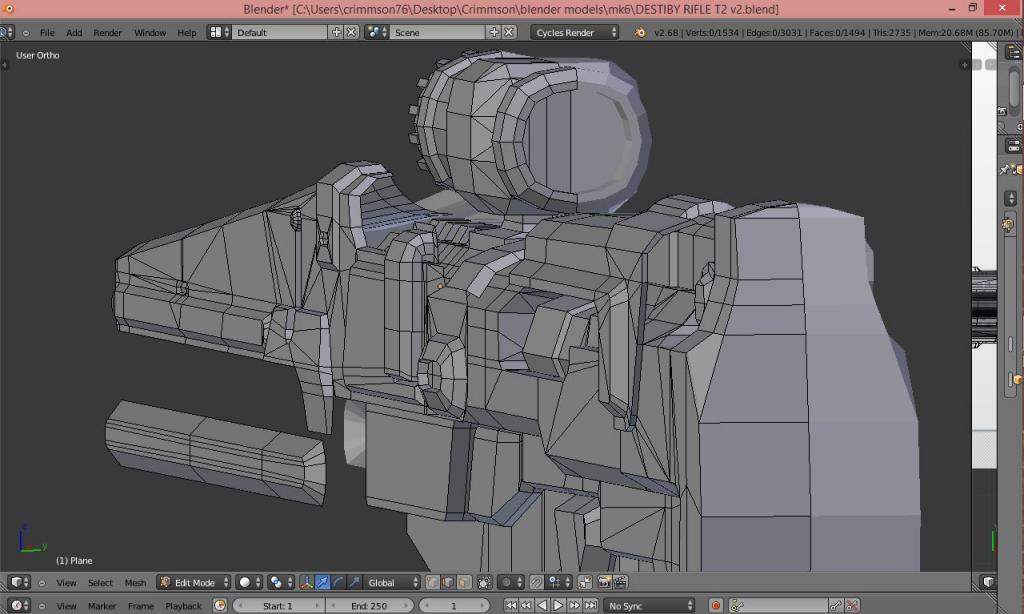This screenshot has width=1024, height=614.
Task: Open the timeline Playback menu
Action: (x=184, y=606)
